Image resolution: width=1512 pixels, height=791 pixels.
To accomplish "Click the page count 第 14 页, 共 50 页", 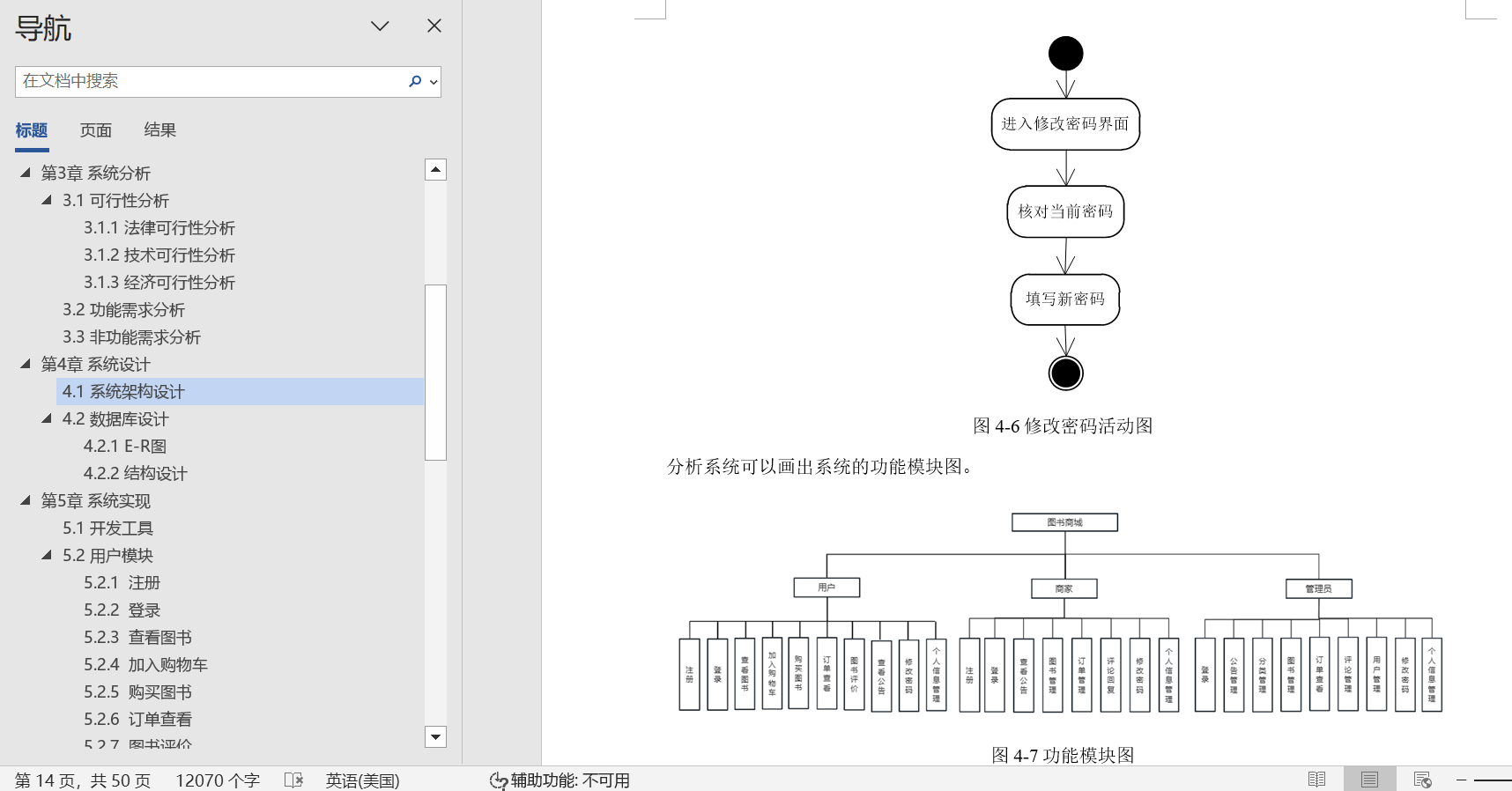I will 83,780.
